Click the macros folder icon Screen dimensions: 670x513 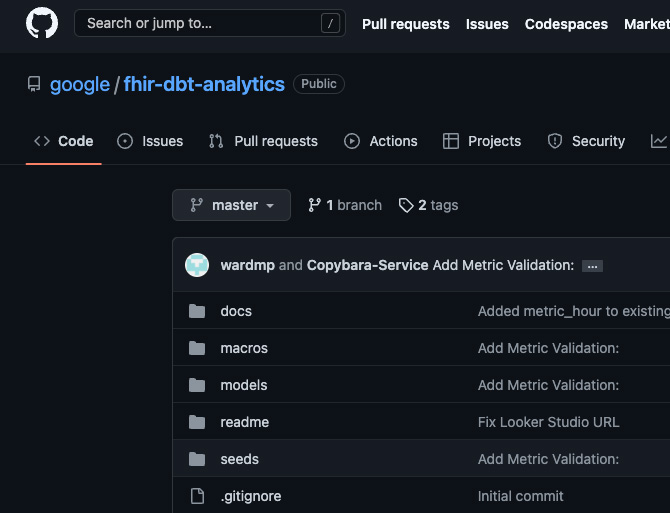(197, 348)
